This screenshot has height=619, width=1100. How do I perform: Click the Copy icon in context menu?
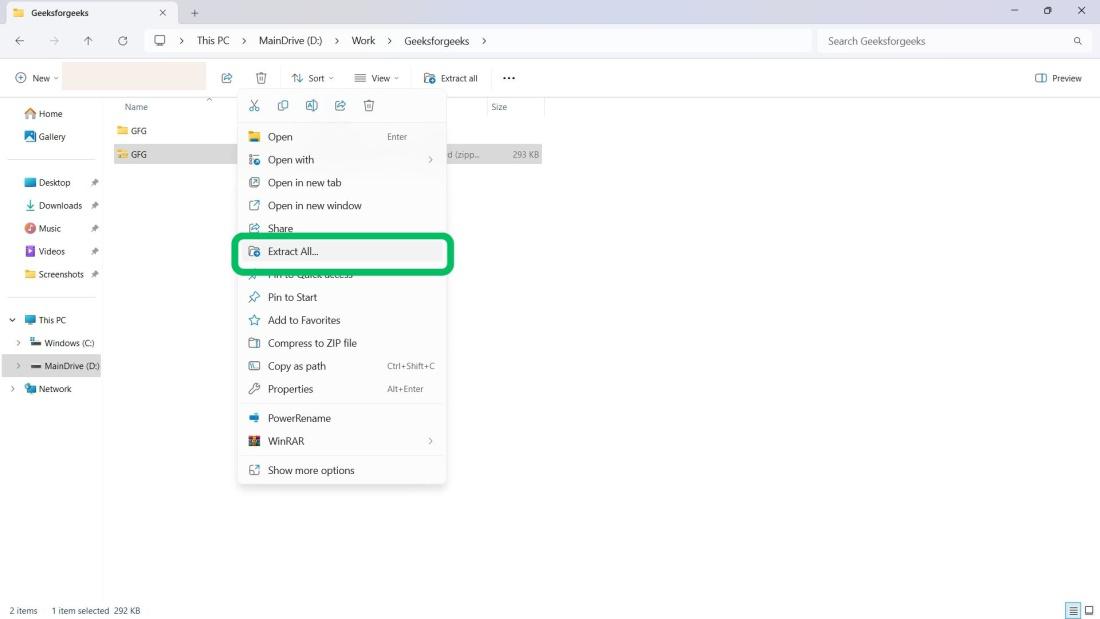click(283, 105)
